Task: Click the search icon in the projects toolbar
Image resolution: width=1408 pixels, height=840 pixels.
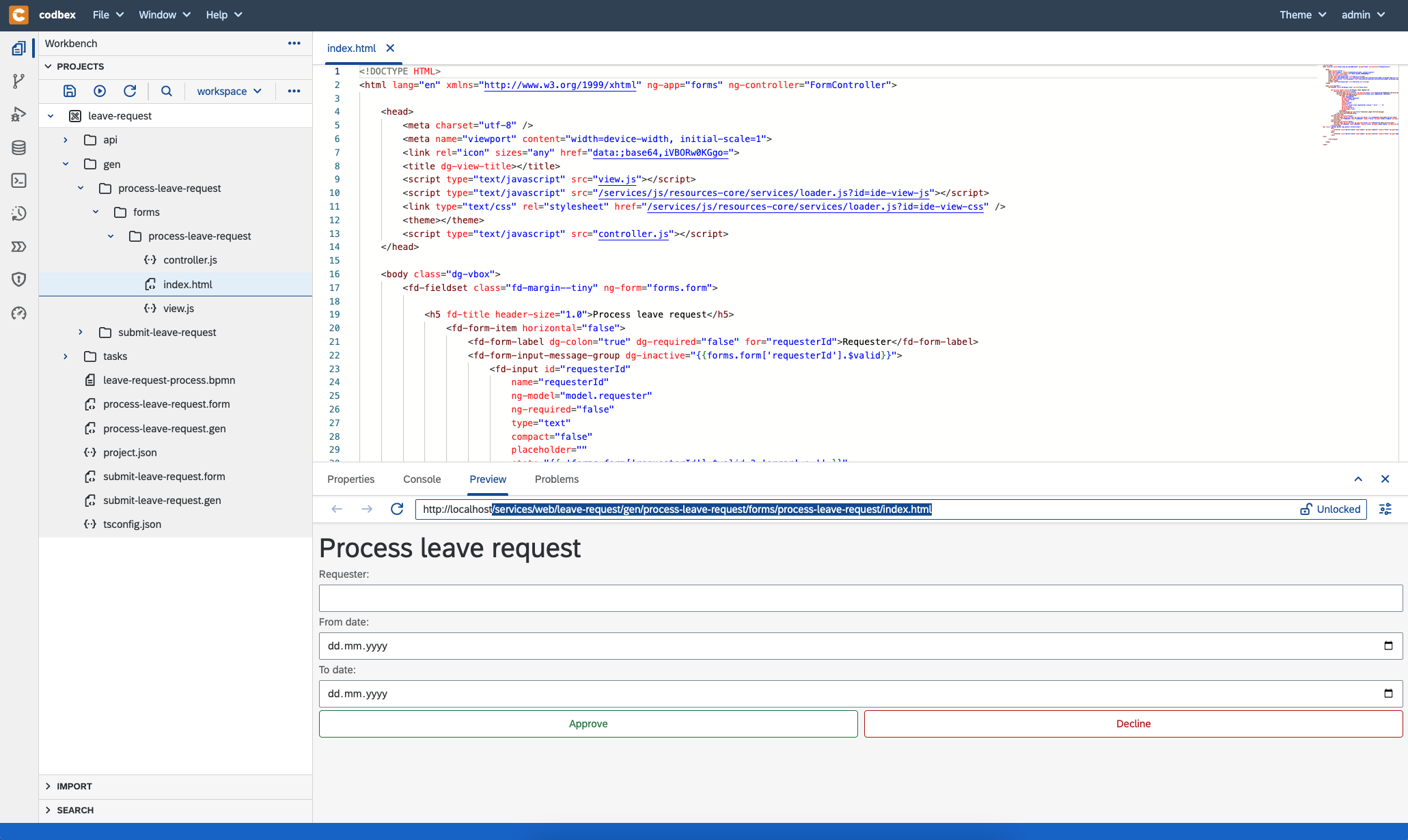Action: tap(167, 91)
